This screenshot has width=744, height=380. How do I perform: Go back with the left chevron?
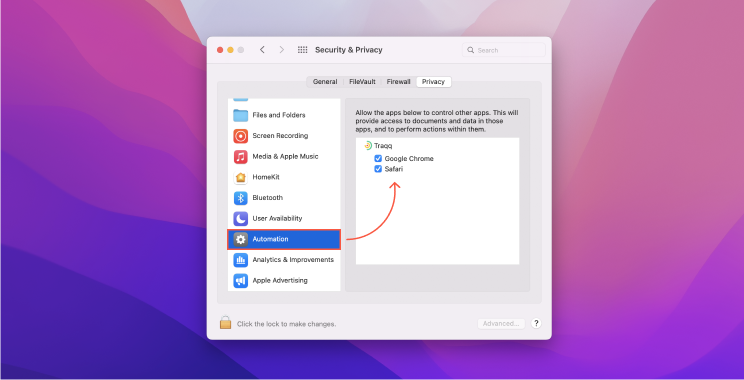pos(262,50)
